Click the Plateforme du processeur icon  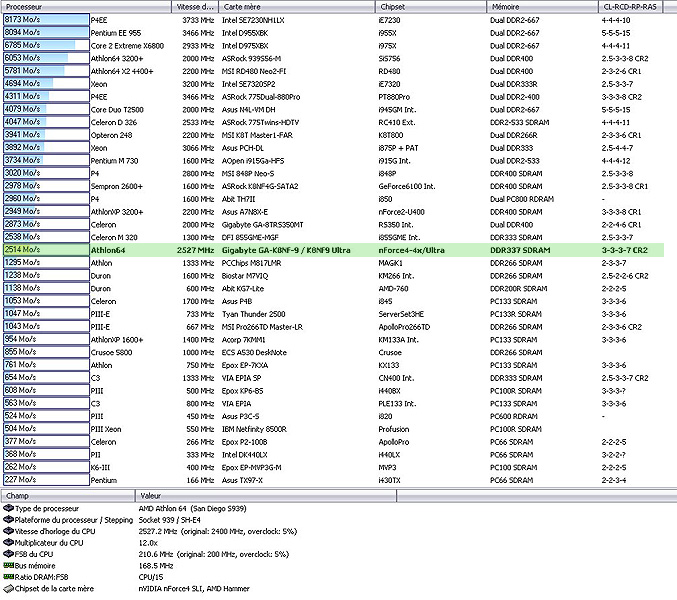(x=8, y=521)
